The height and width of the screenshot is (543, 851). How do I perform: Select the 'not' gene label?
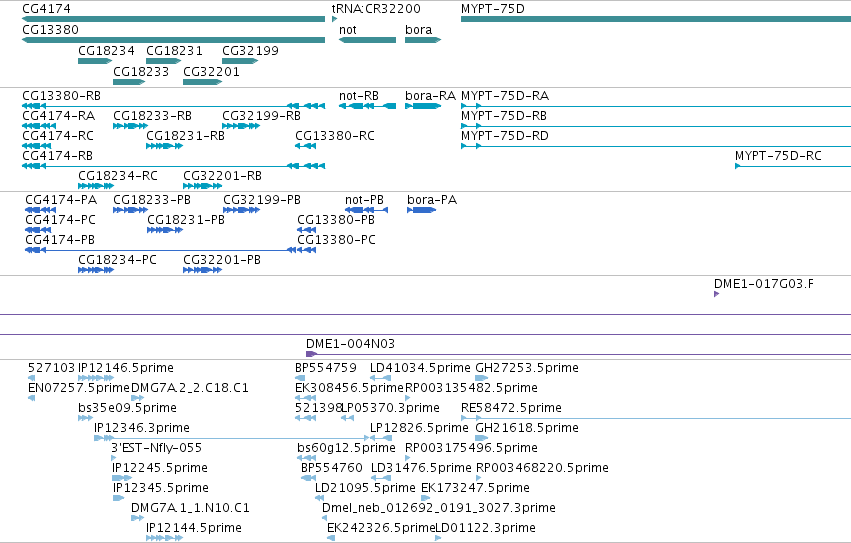click(x=348, y=30)
